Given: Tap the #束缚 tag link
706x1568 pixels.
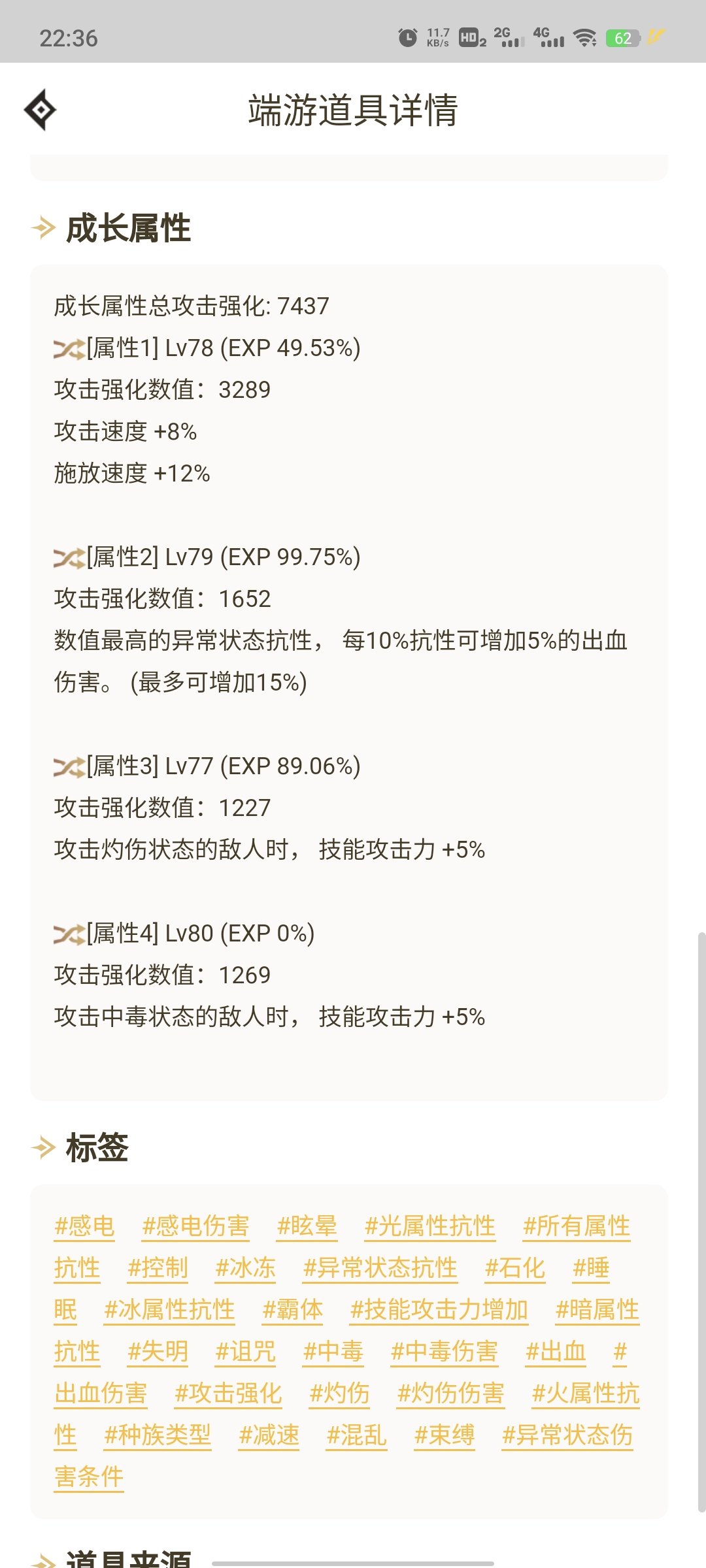Looking at the screenshot, I should pyautogui.click(x=444, y=1435).
